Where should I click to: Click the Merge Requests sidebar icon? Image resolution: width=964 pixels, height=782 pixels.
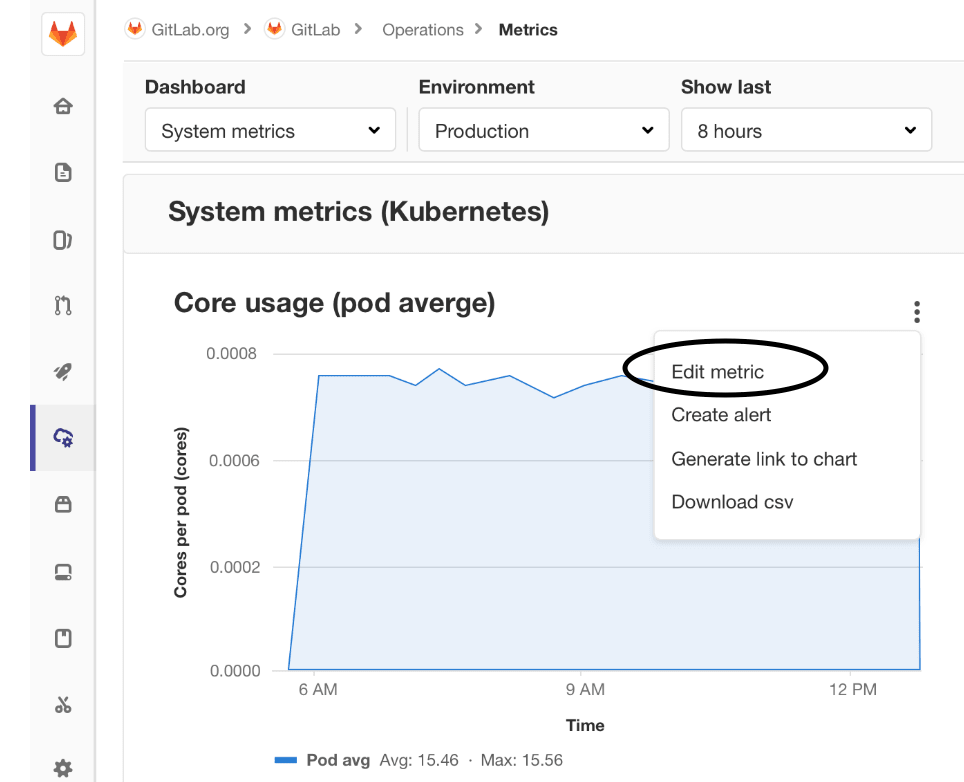[x=62, y=305]
